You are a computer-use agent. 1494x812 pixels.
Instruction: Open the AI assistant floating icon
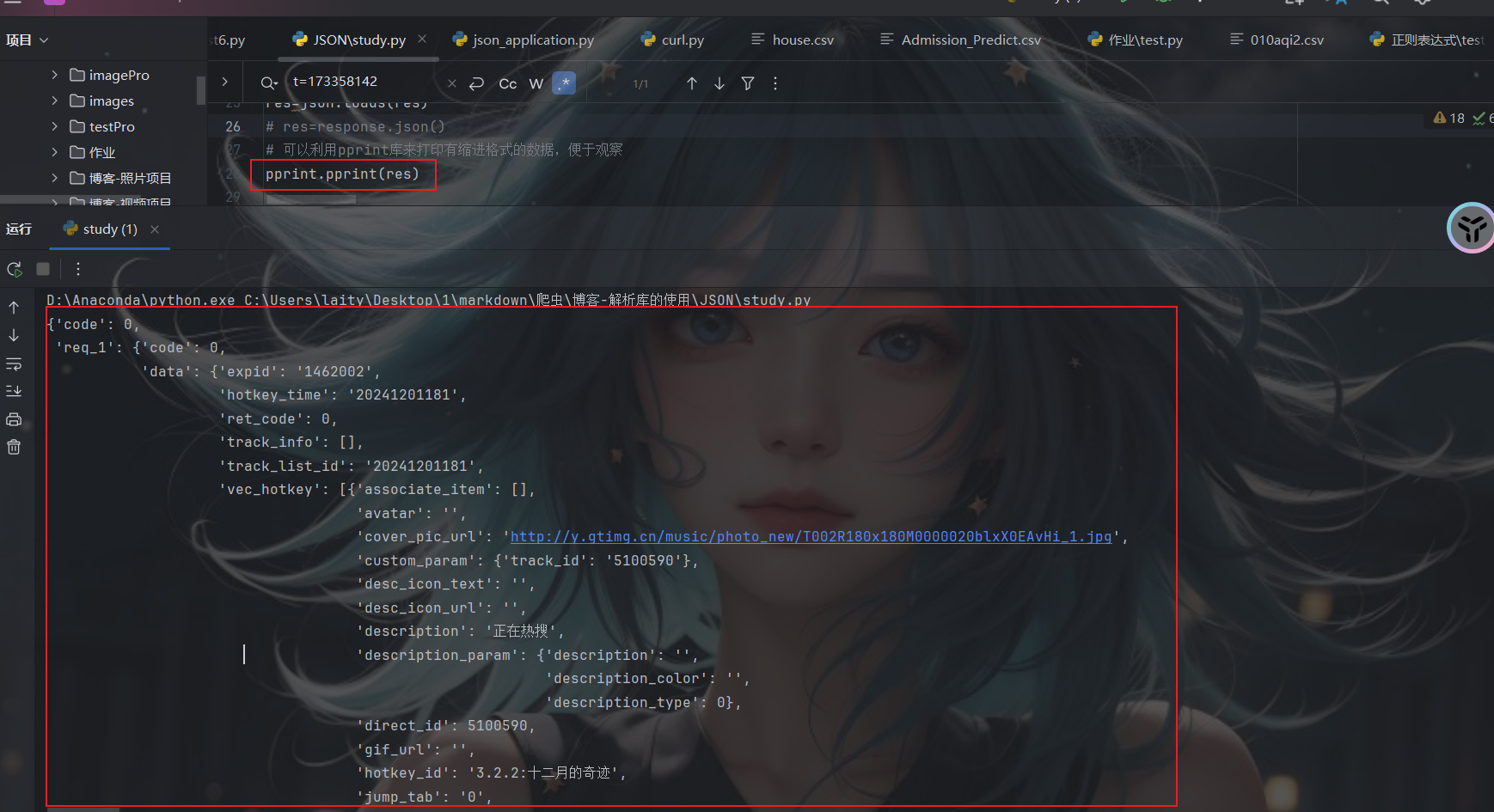point(1472,228)
